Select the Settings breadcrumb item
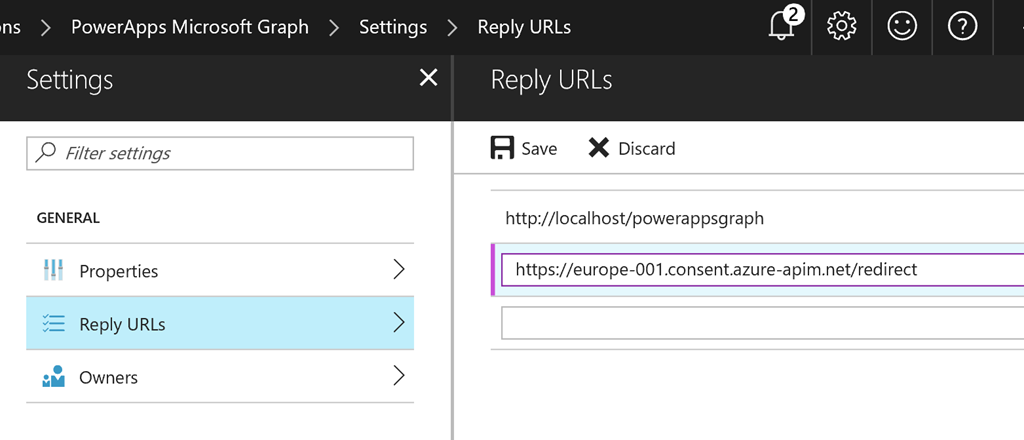Image resolution: width=1024 pixels, height=440 pixels. click(393, 27)
